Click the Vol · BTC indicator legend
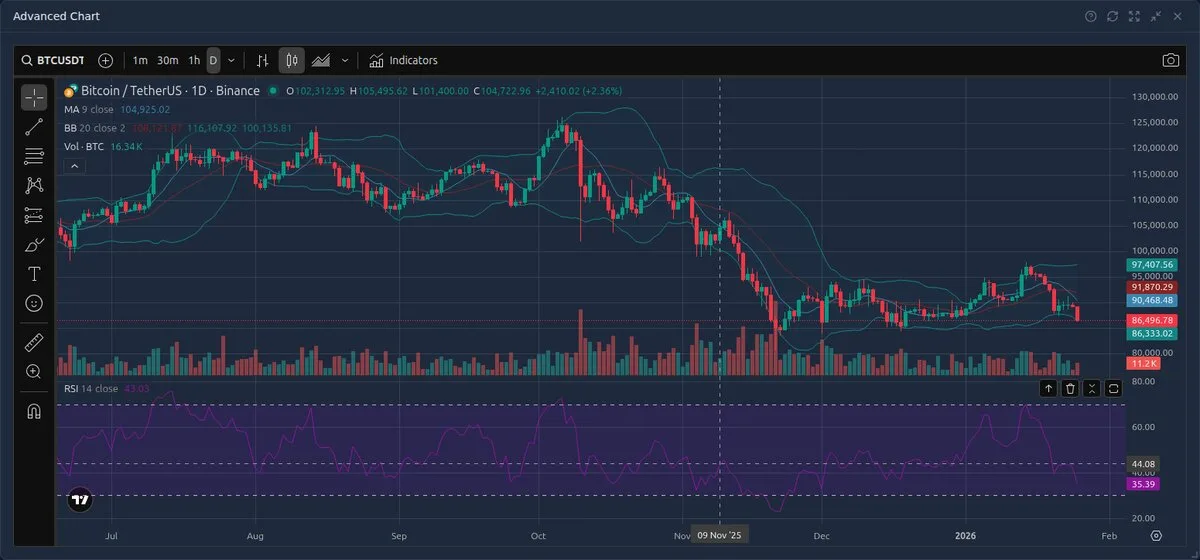The height and width of the screenshot is (560, 1200). click(85, 146)
